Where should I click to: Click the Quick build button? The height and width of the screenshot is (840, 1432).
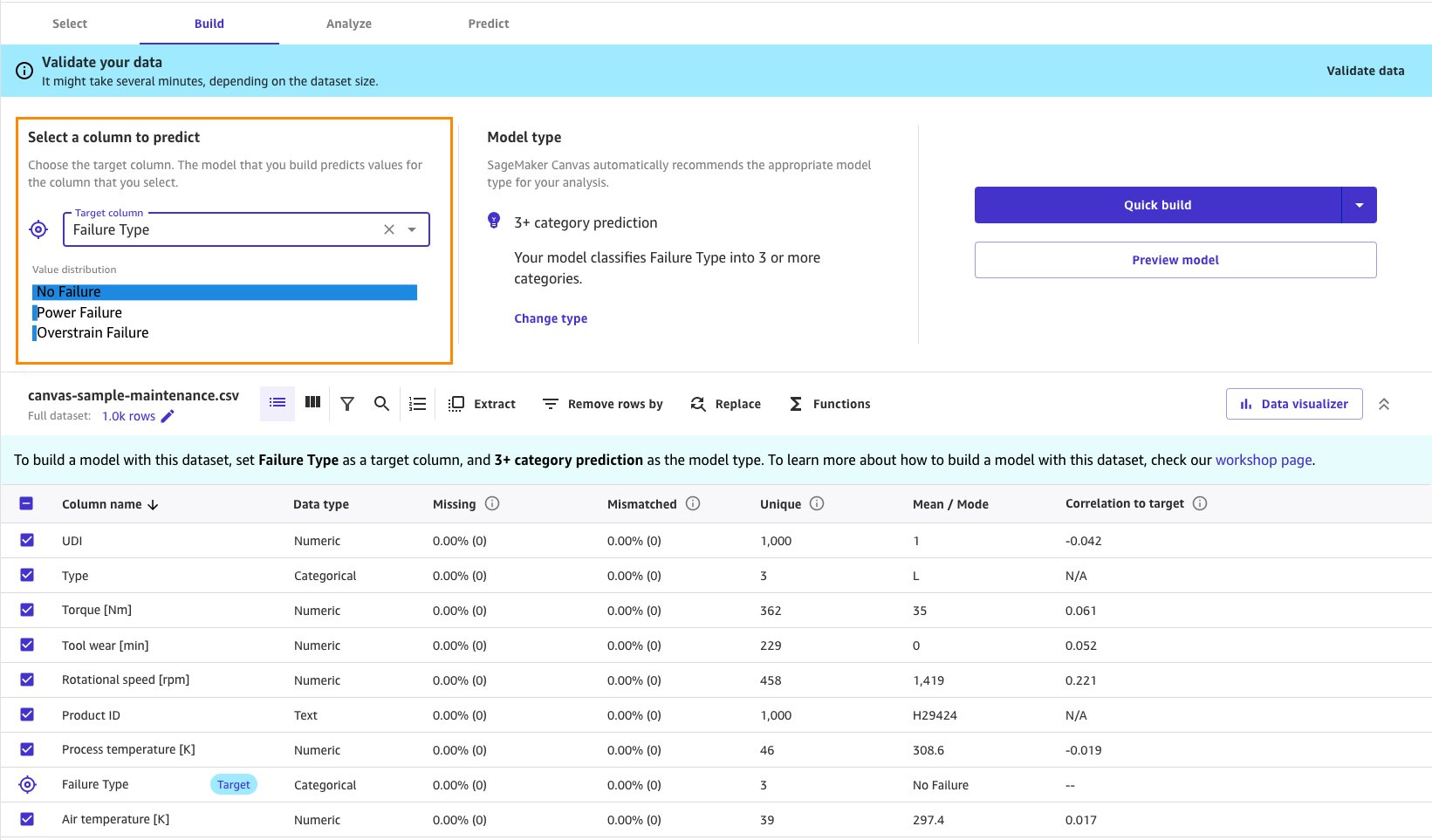point(1157,205)
